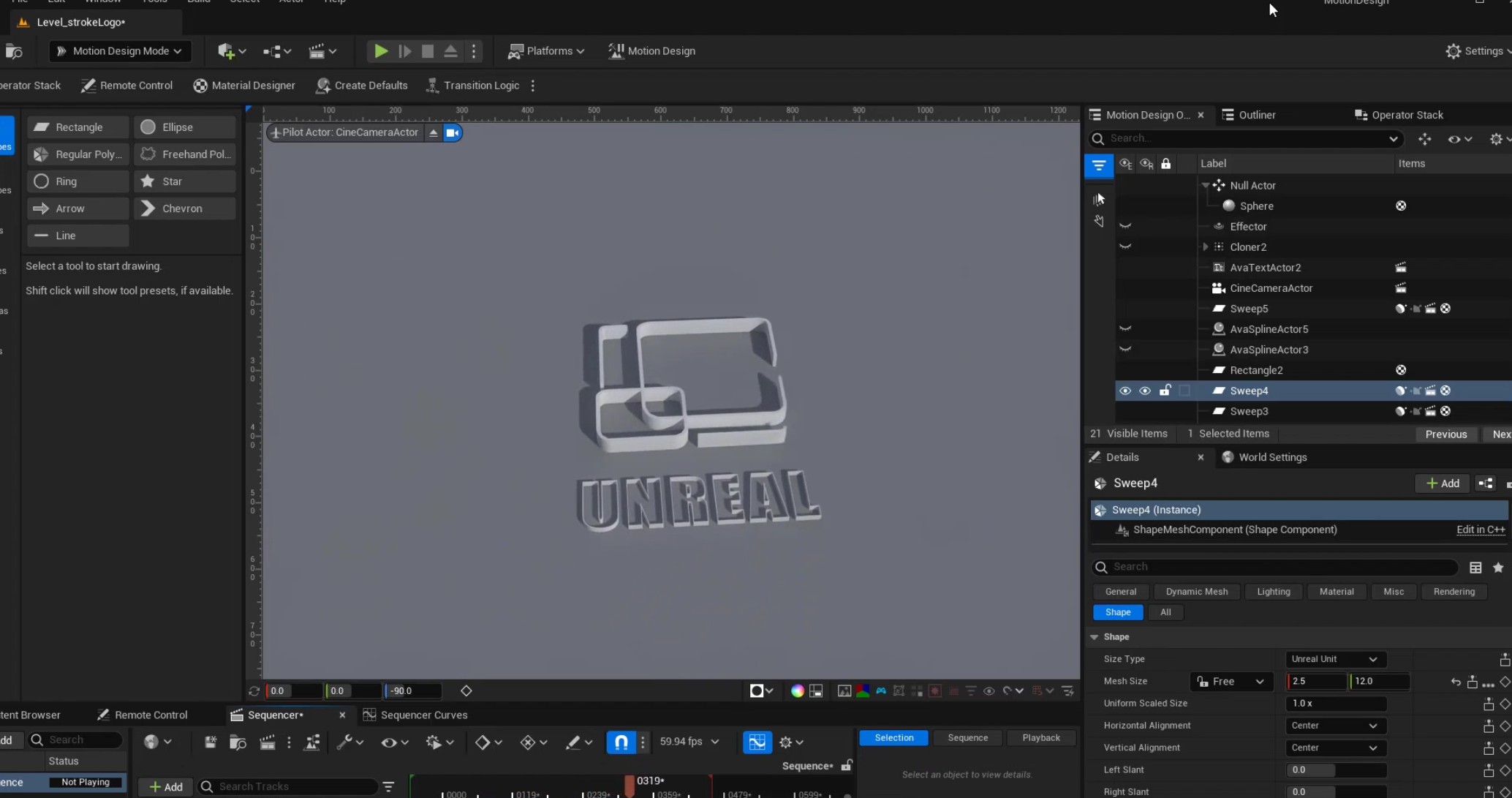Toggle visibility eye for Sweep4

click(x=1125, y=391)
